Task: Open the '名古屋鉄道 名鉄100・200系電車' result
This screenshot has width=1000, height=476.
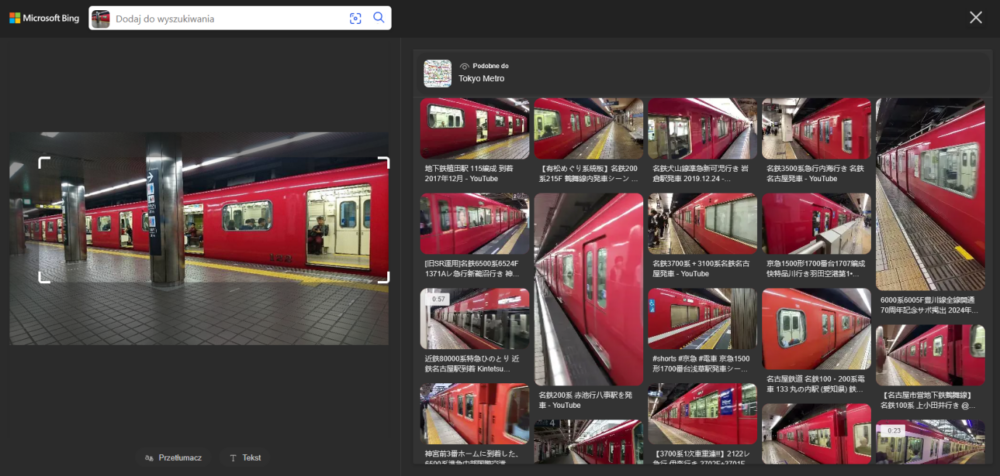Action: pyautogui.click(x=816, y=329)
